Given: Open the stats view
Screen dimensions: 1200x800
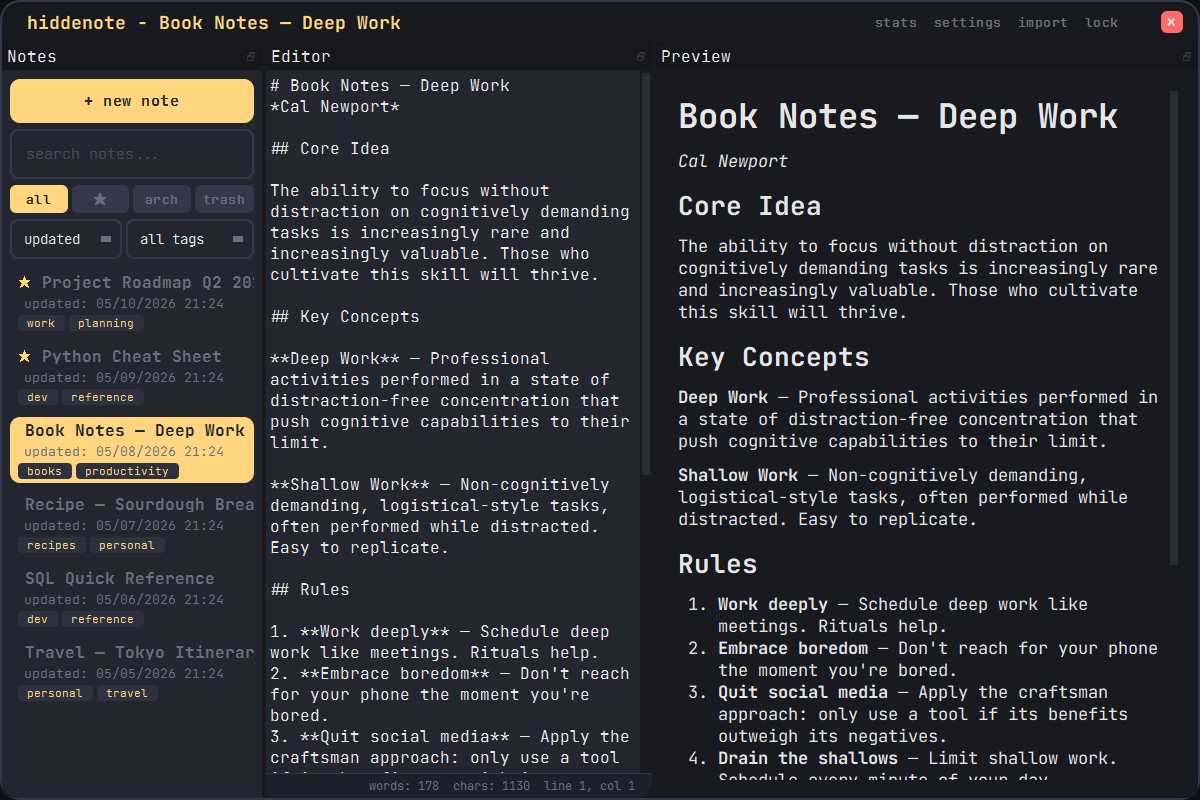Looking at the screenshot, I should pyautogui.click(x=896, y=22).
